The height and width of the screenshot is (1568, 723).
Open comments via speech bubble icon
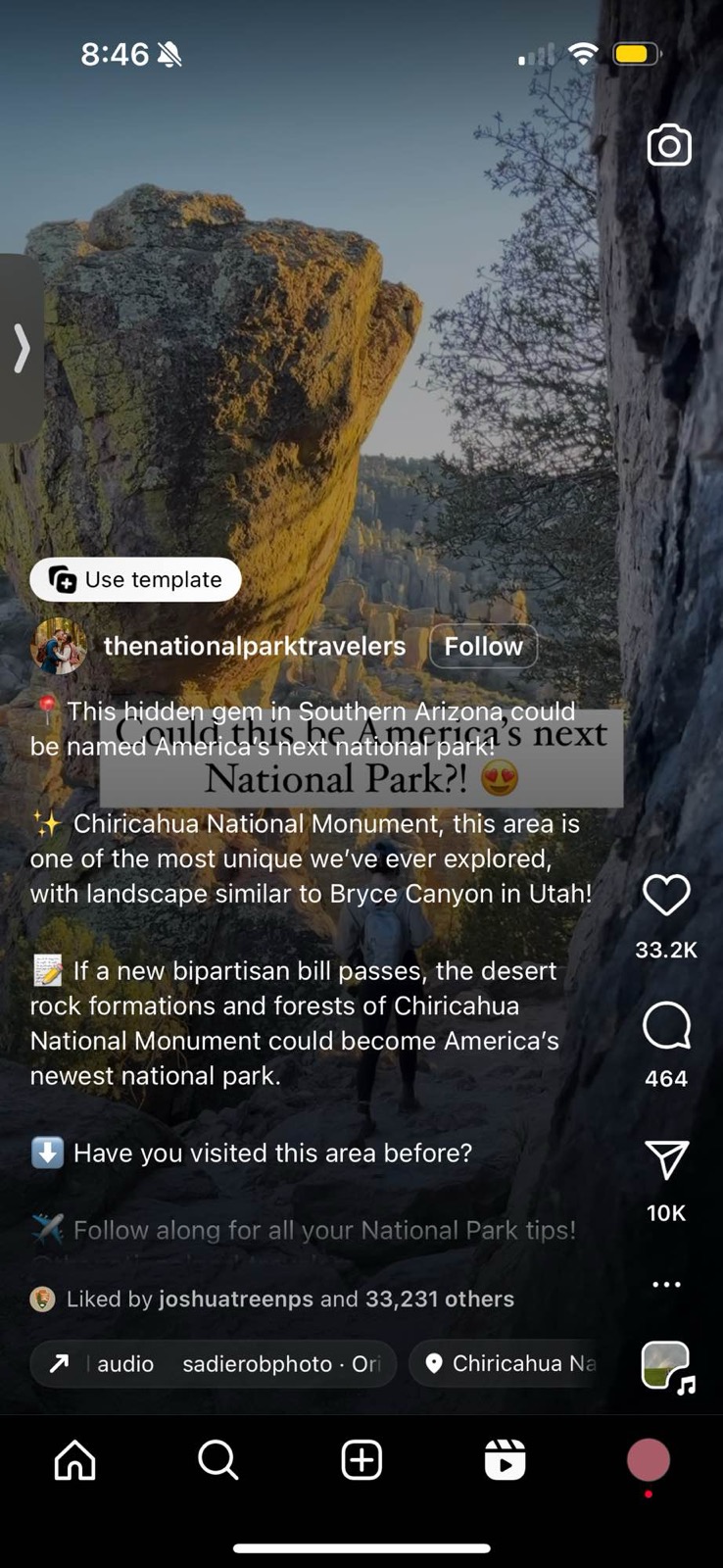pyautogui.click(x=666, y=1026)
